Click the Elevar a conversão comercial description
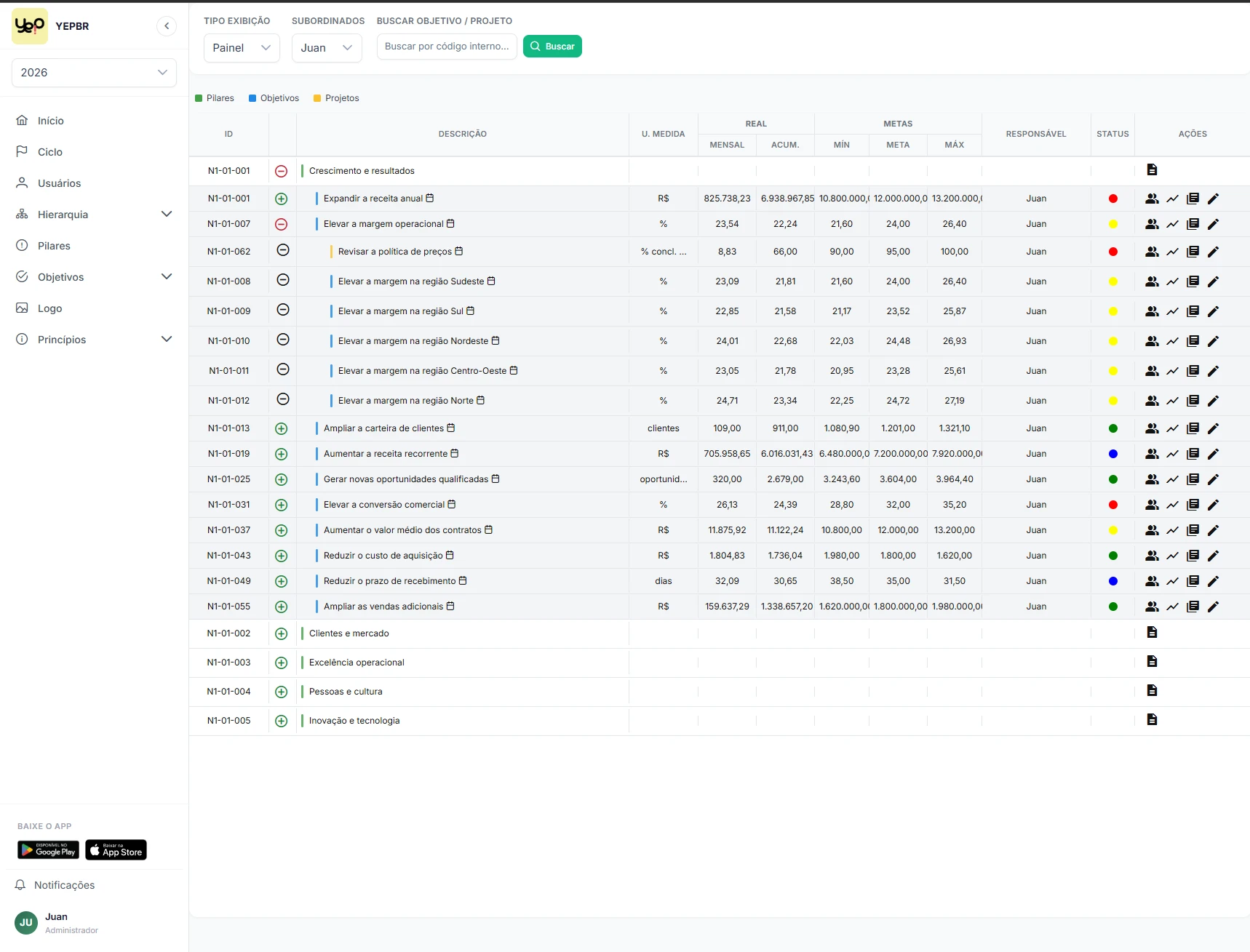 click(x=384, y=505)
